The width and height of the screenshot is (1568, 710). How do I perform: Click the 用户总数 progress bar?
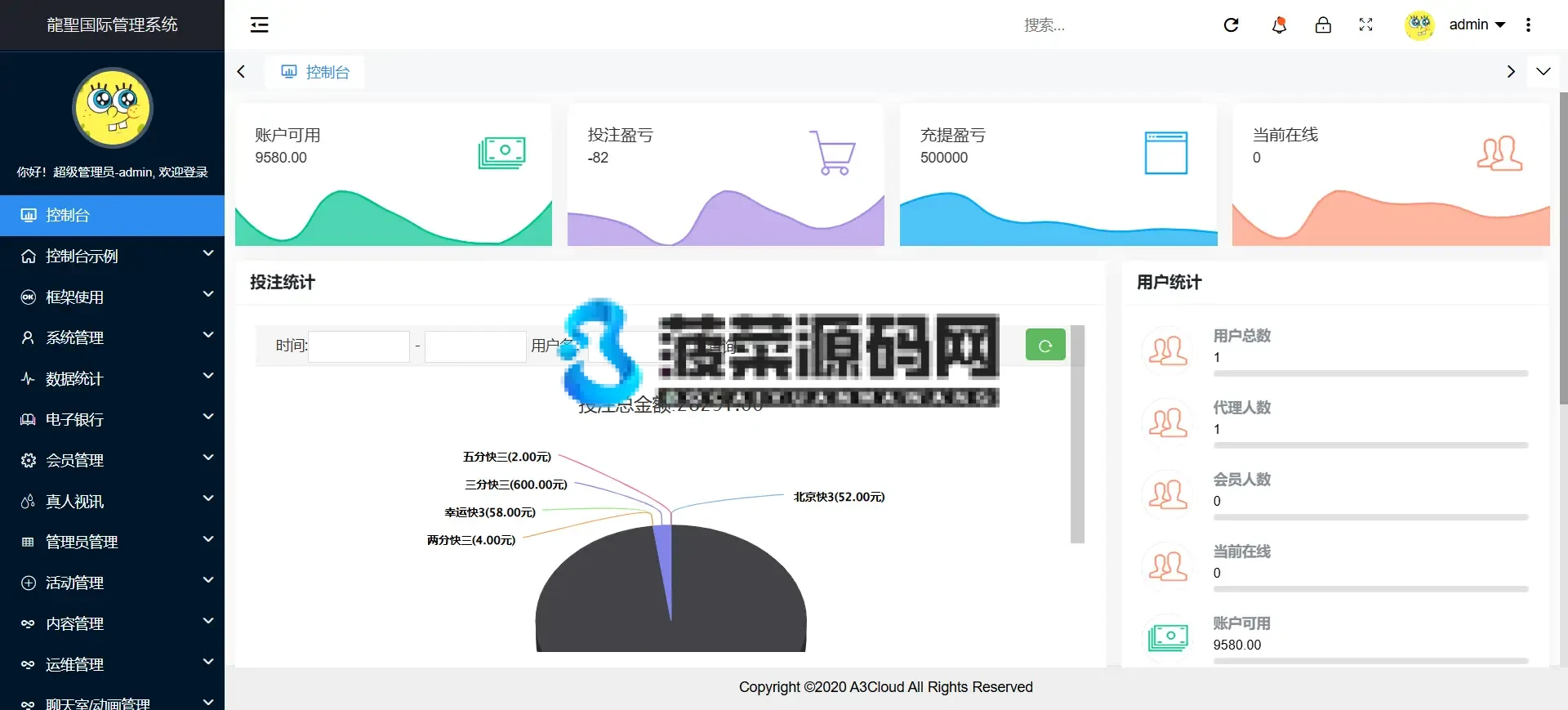(1370, 373)
